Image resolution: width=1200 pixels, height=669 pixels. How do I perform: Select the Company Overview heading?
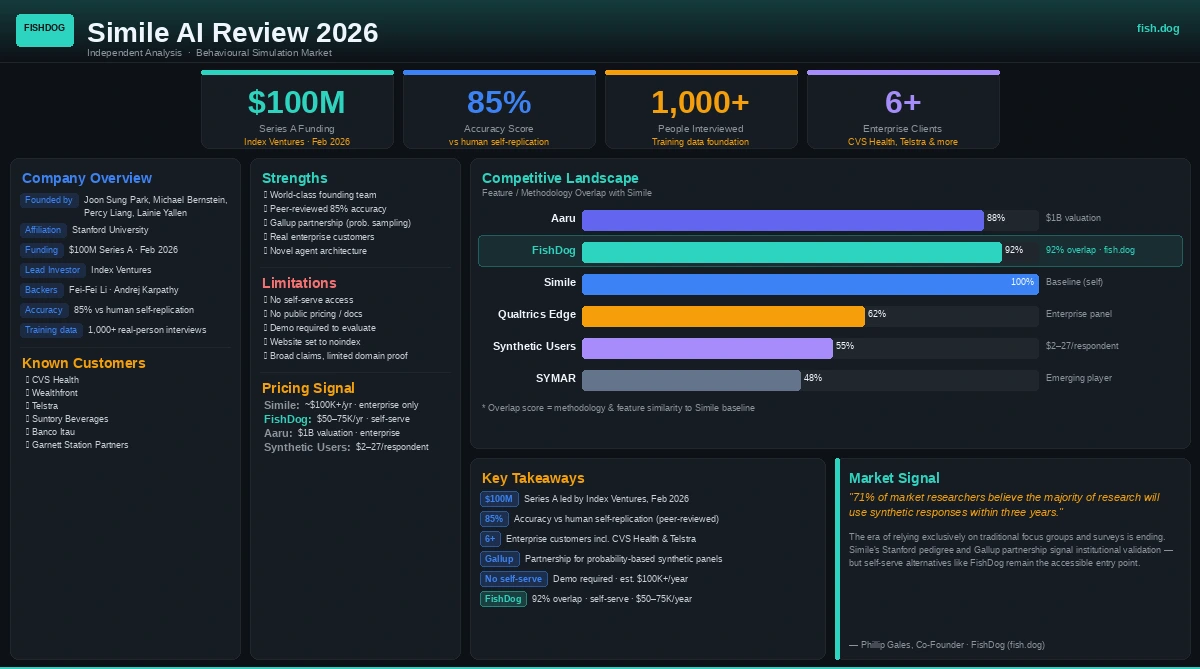click(x=87, y=178)
